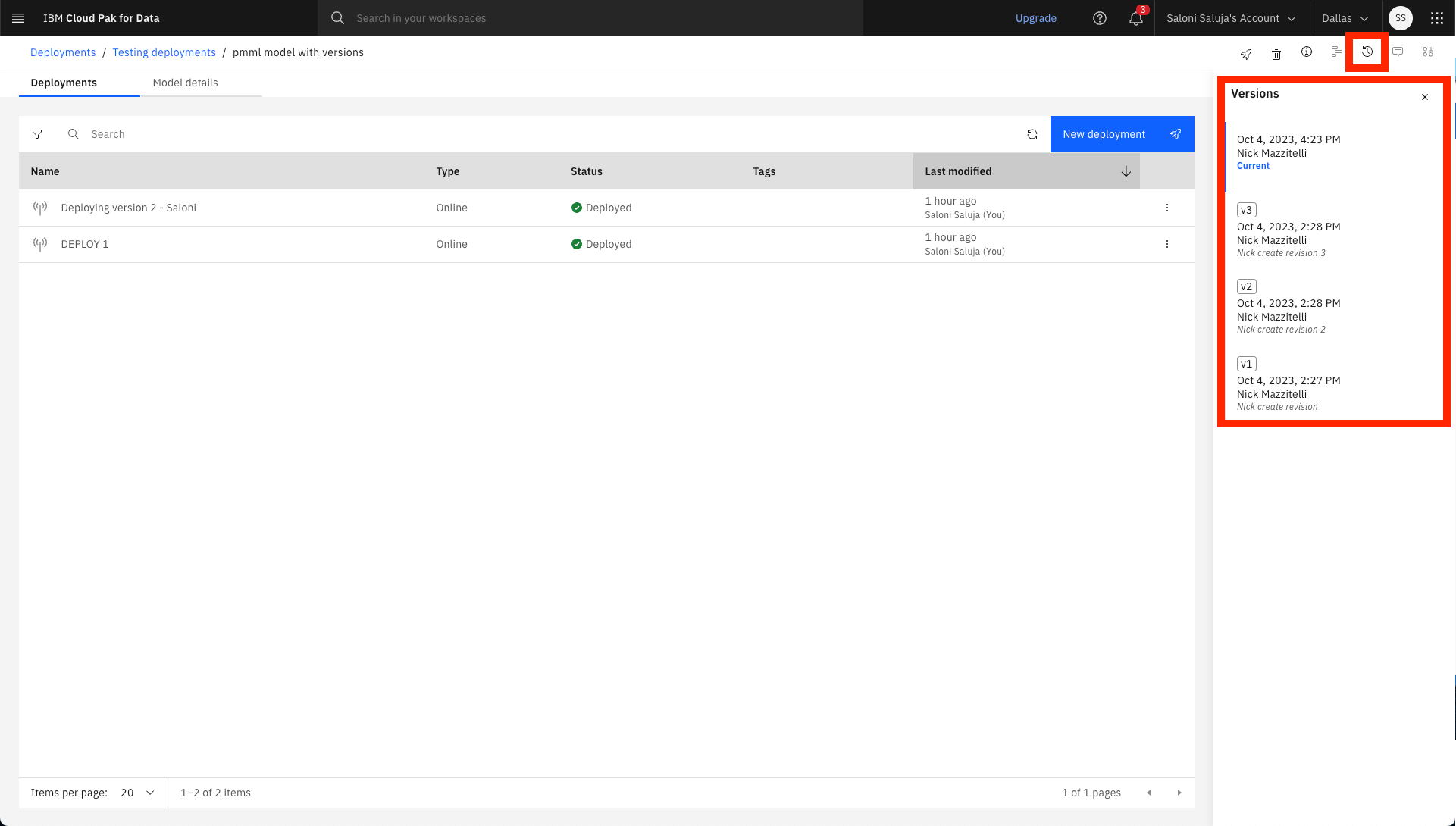Click the New deployment button
Viewport: 1456px width, 826px height.
[1122, 134]
